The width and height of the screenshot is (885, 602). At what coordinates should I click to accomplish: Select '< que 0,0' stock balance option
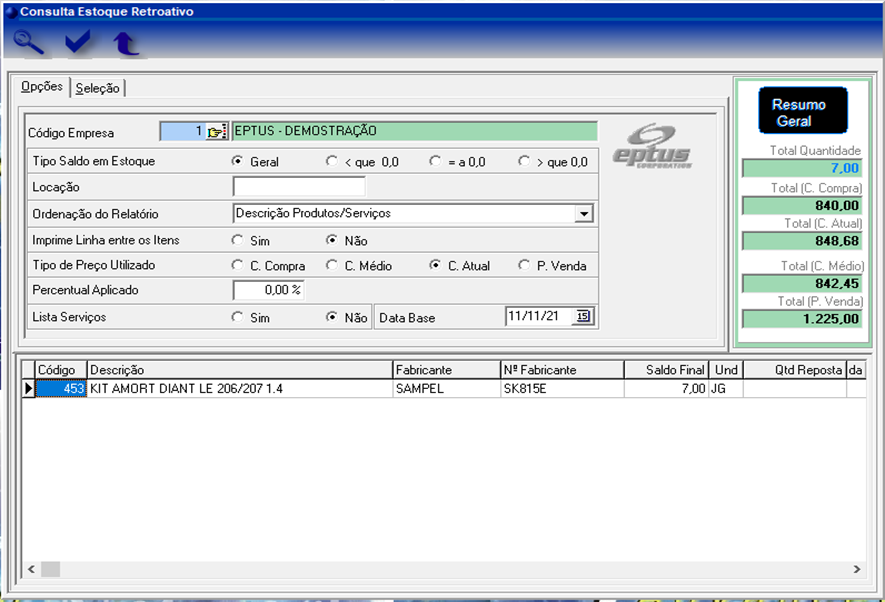[x=332, y=161]
